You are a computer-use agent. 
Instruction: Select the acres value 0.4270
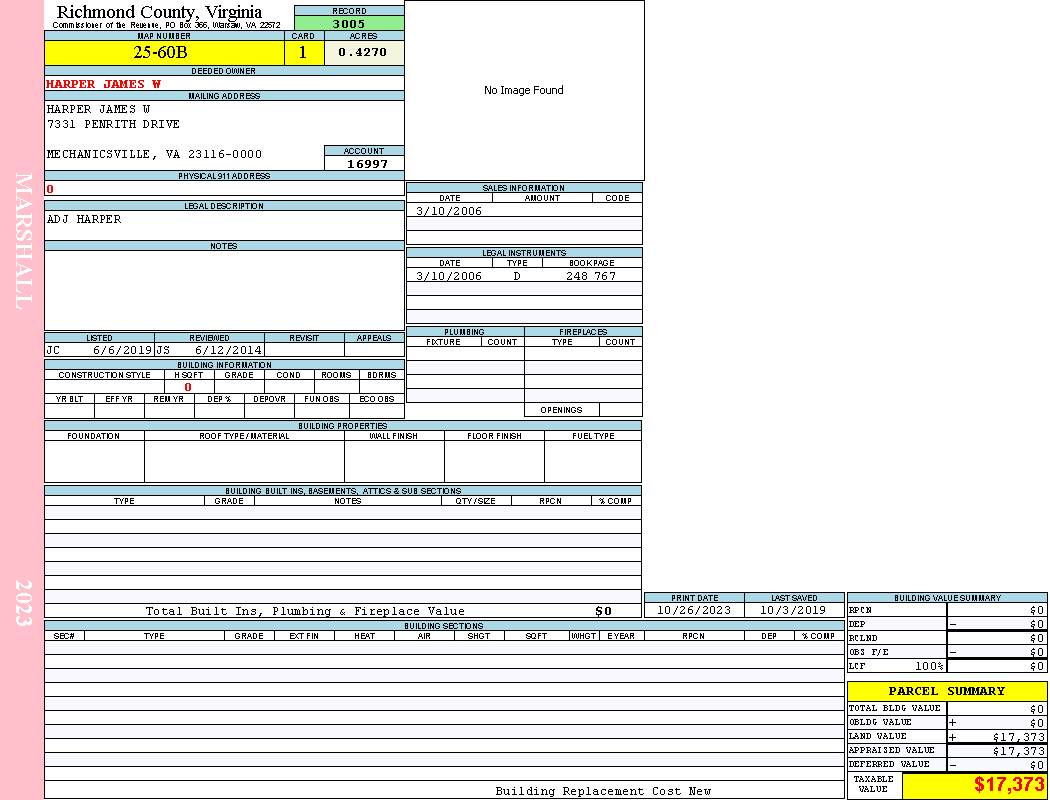(x=363, y=53)
